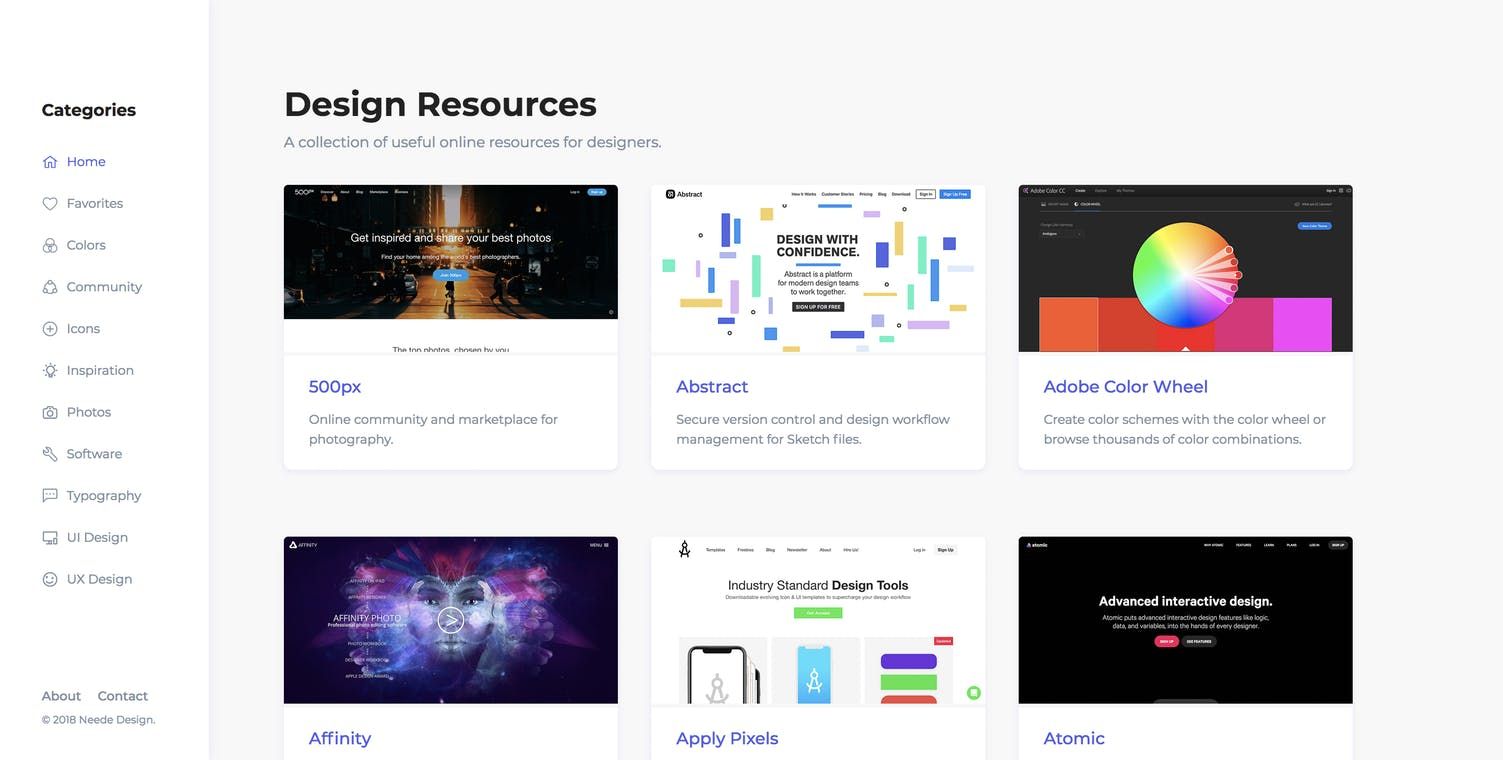Open the Colors category
The width and height of the screenshot is (1503, 760).
tap(85, 245)
